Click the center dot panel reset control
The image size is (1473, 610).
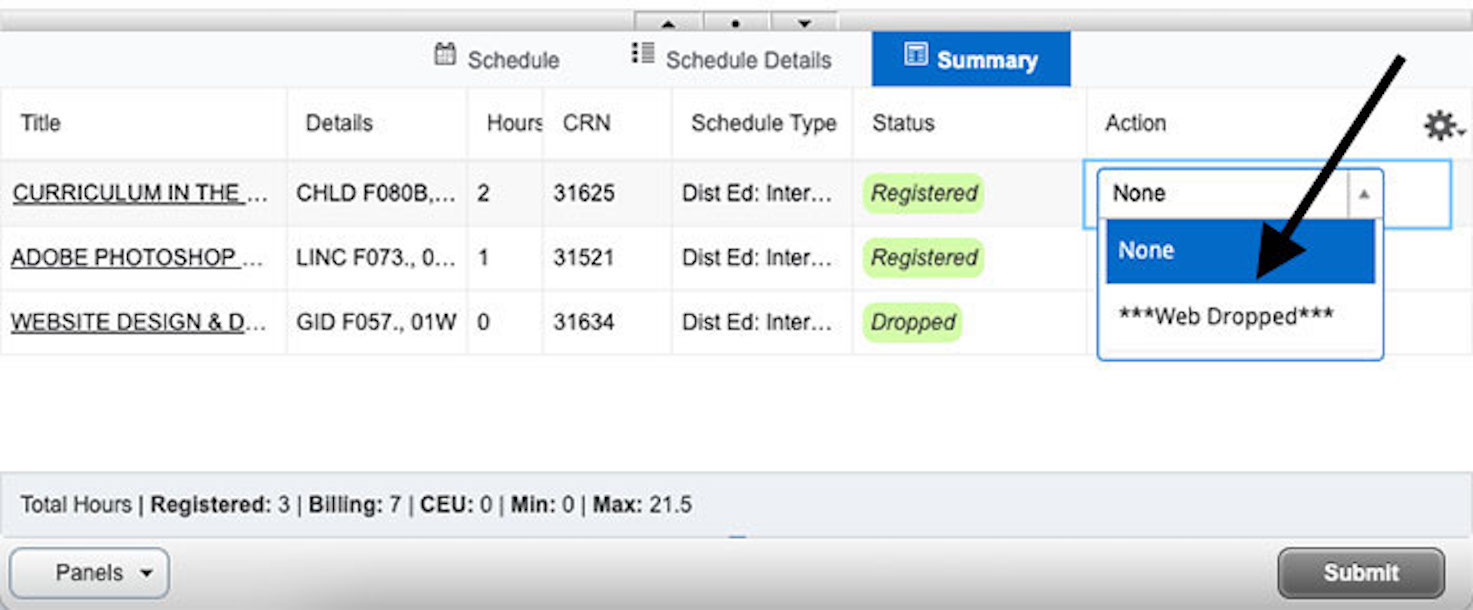coord(735,22)
